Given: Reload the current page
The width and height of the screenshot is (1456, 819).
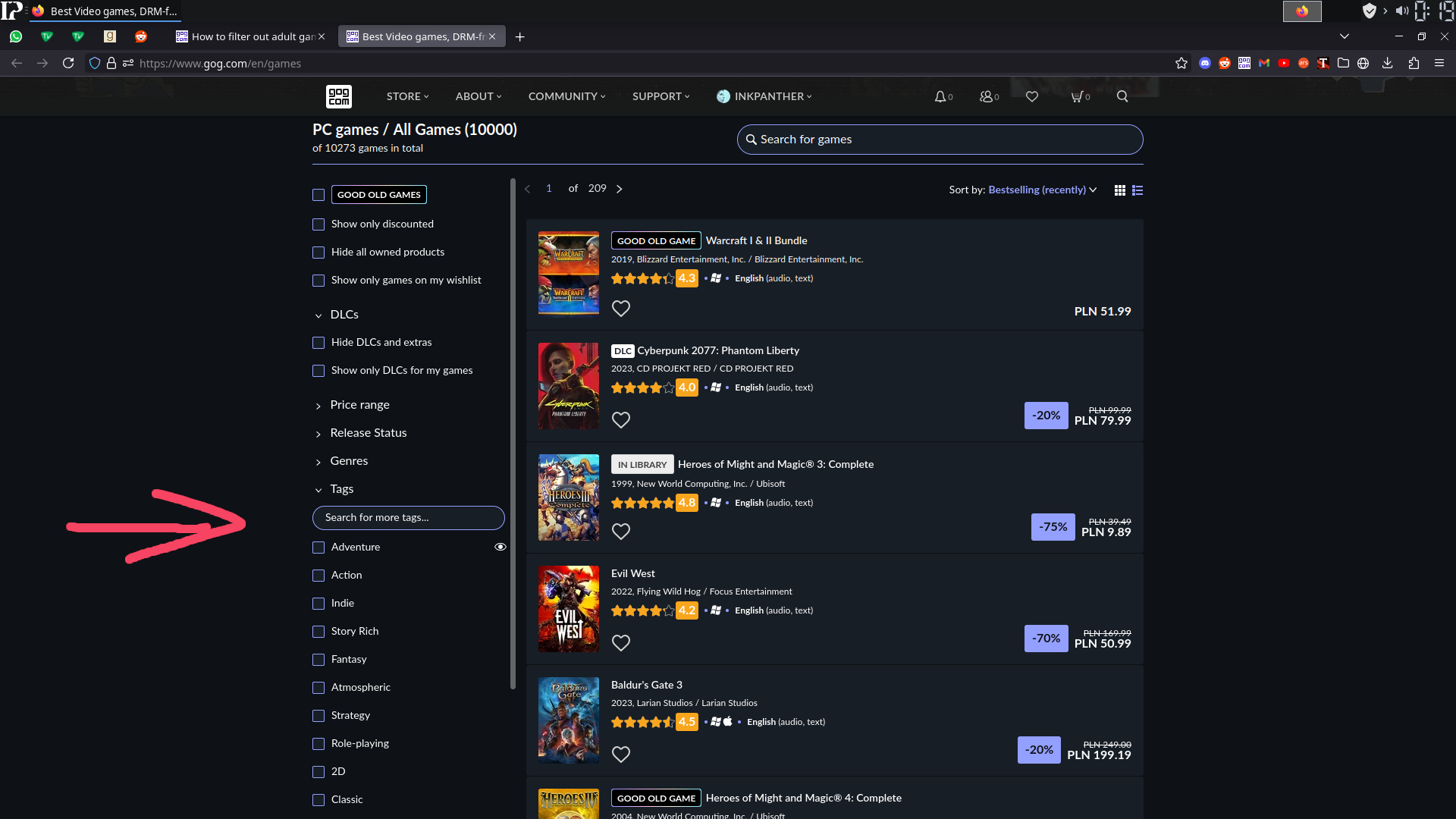Looking at the screenshot, I should tap(68, 64).
